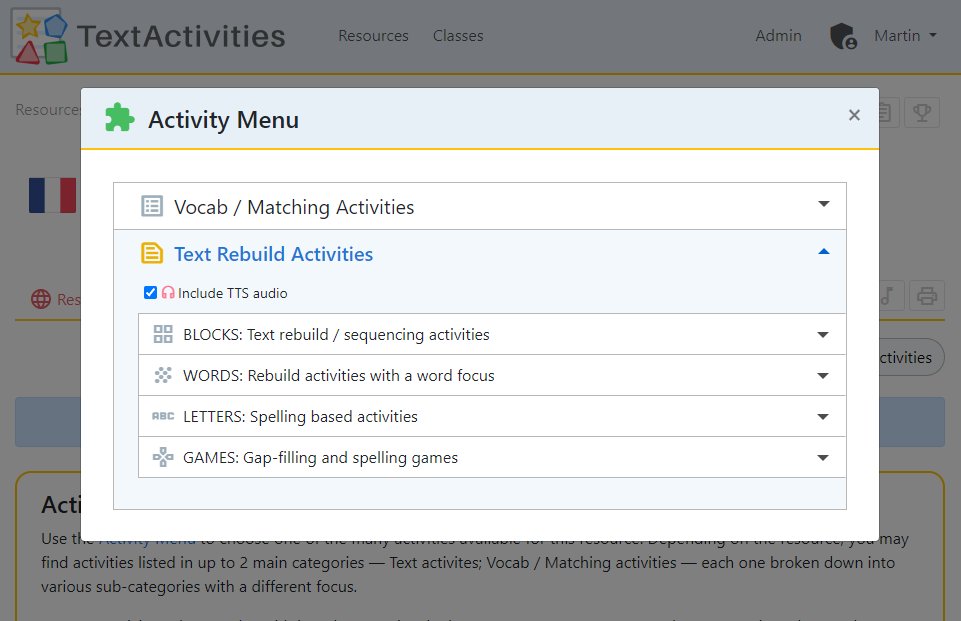The image size is (961, 621).
Task: Click the LETTERS ABC icon
Action: 163,416
